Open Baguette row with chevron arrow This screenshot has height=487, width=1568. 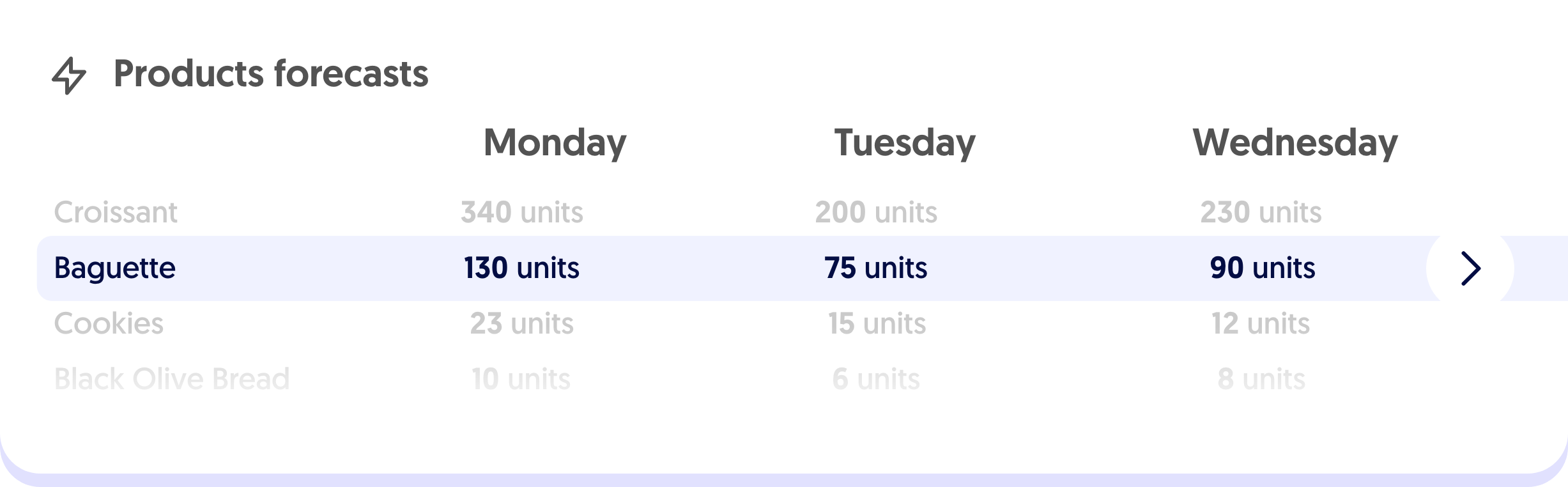1470,268
